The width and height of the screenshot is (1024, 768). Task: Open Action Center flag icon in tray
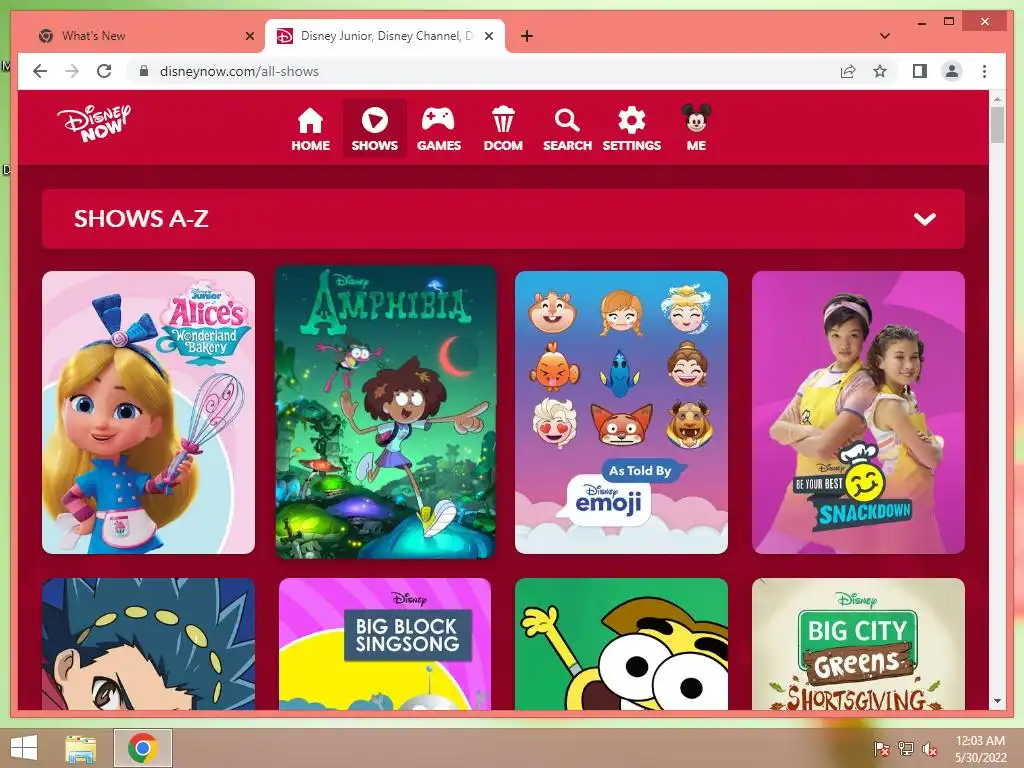(881, 749)
